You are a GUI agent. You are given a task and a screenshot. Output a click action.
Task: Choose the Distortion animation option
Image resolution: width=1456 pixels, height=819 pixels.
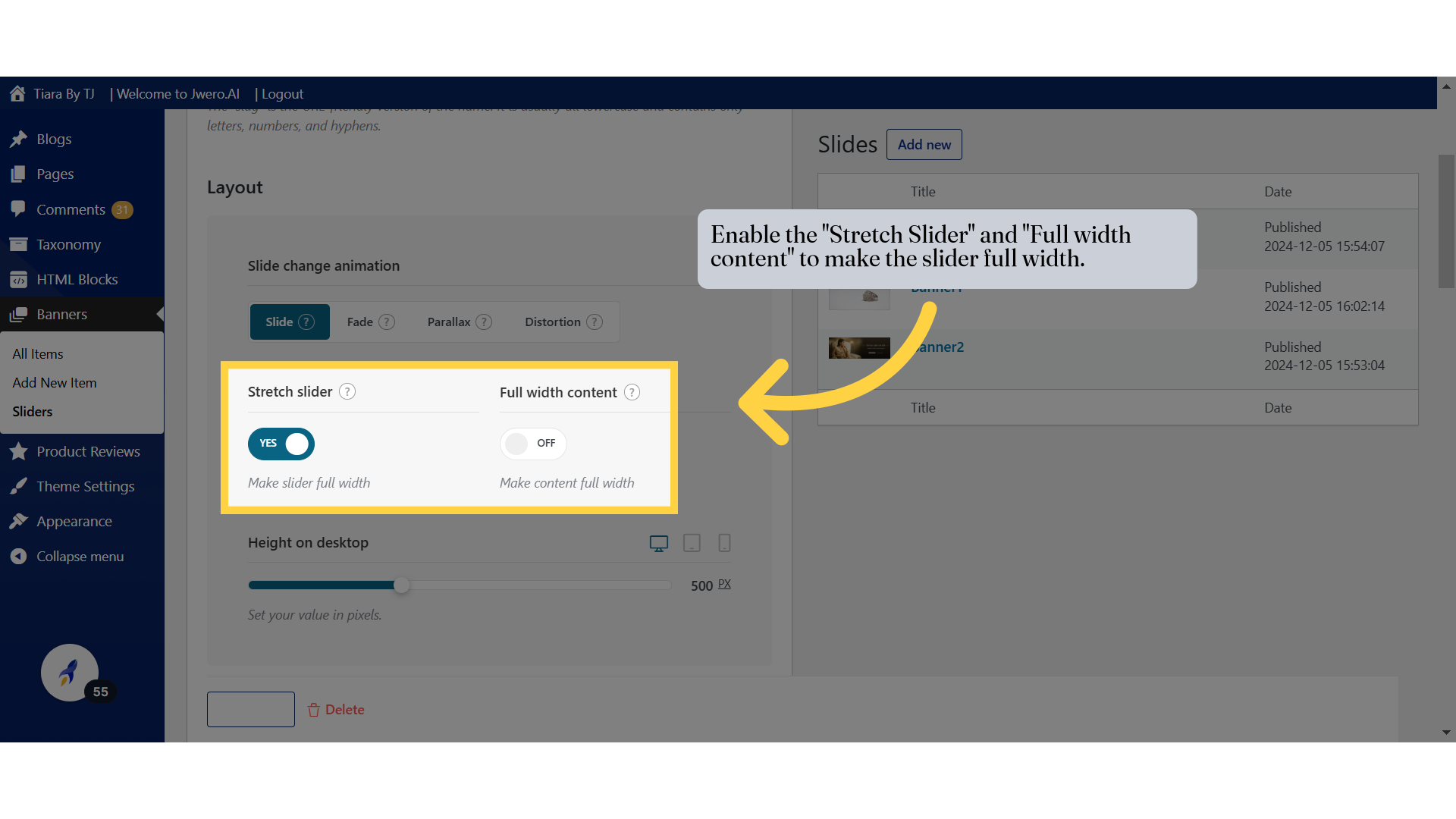tap(563, 322)
